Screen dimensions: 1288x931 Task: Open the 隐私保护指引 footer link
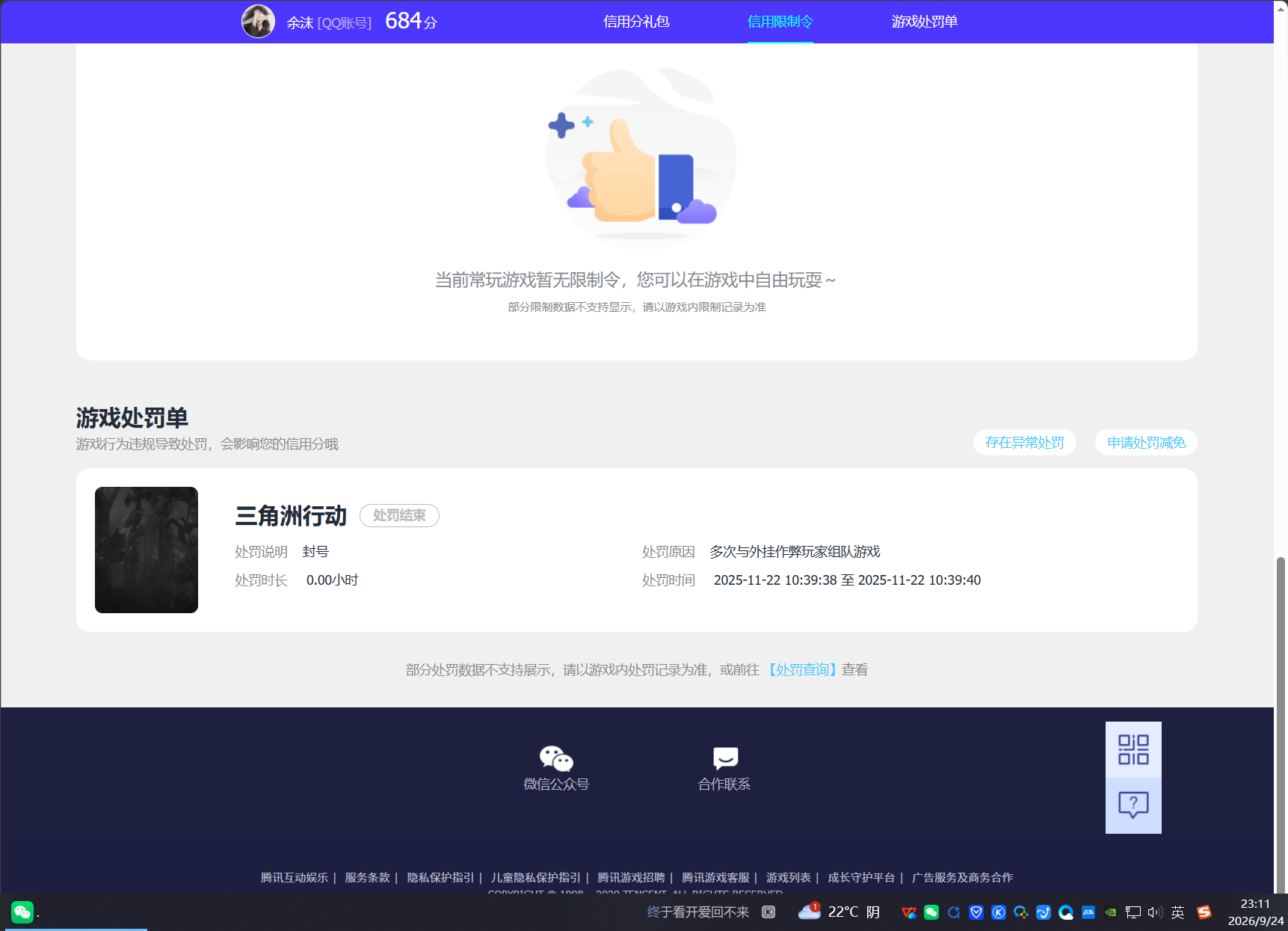[x=440, y=877]
